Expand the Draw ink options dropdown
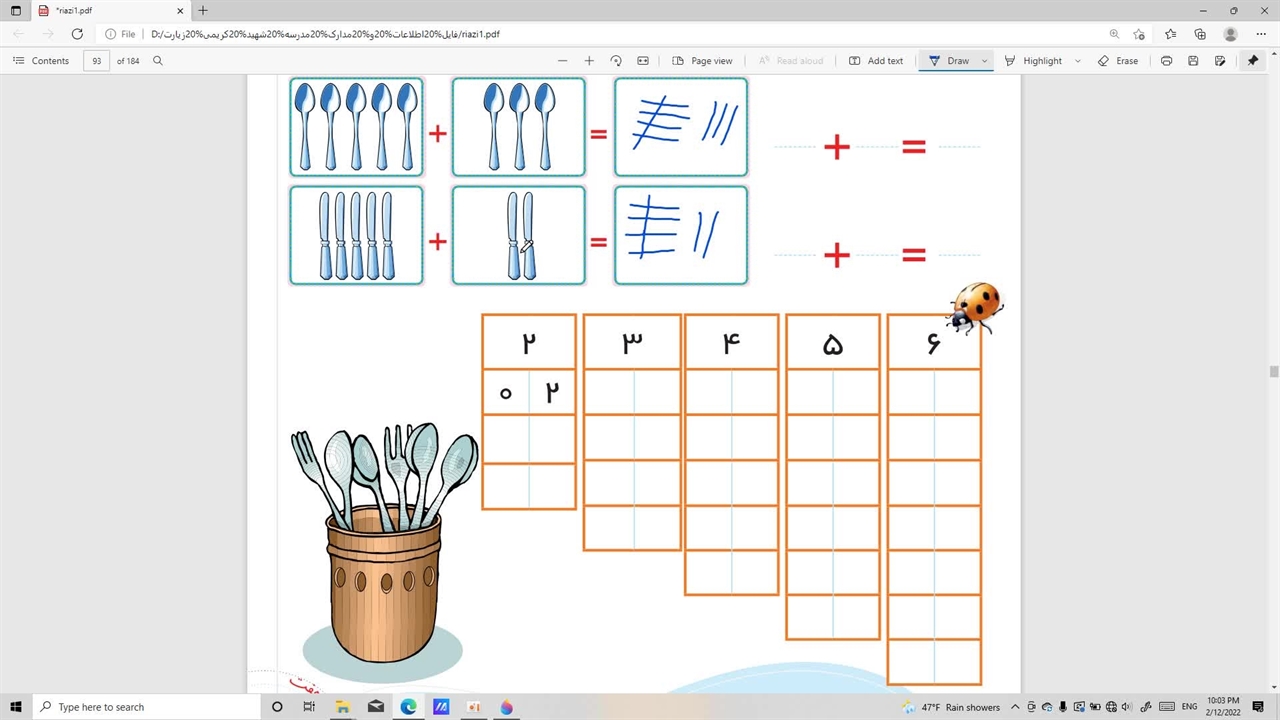This screenshot has height=720, width=1280. coord(985,61)
